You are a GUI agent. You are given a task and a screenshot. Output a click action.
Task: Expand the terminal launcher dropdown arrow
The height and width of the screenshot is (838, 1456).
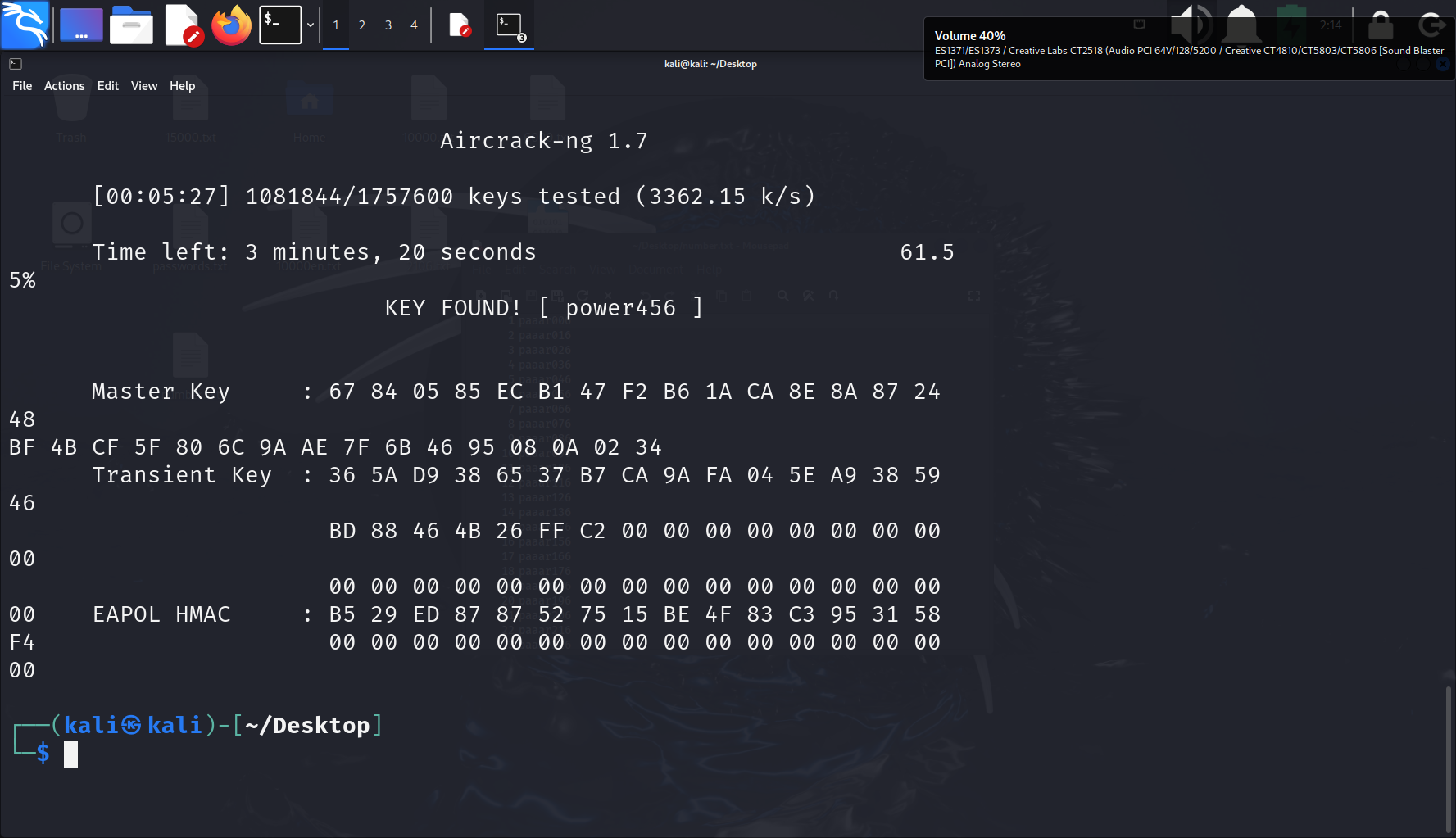(311, 25)
